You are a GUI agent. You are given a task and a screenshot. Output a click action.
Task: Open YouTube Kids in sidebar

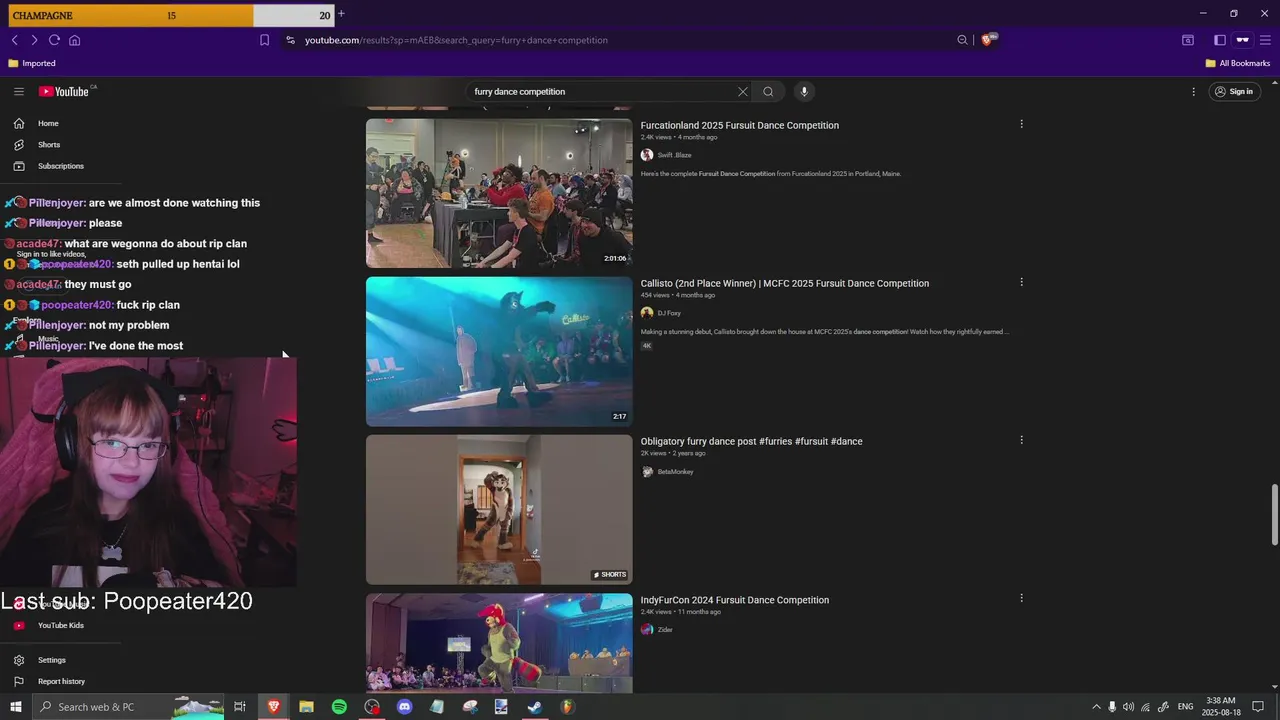coord(60,625)
